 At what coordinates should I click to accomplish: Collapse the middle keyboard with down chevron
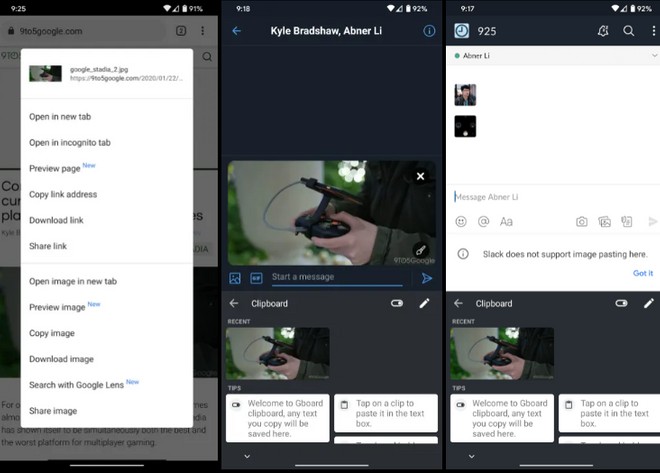(x=247, y=456)
